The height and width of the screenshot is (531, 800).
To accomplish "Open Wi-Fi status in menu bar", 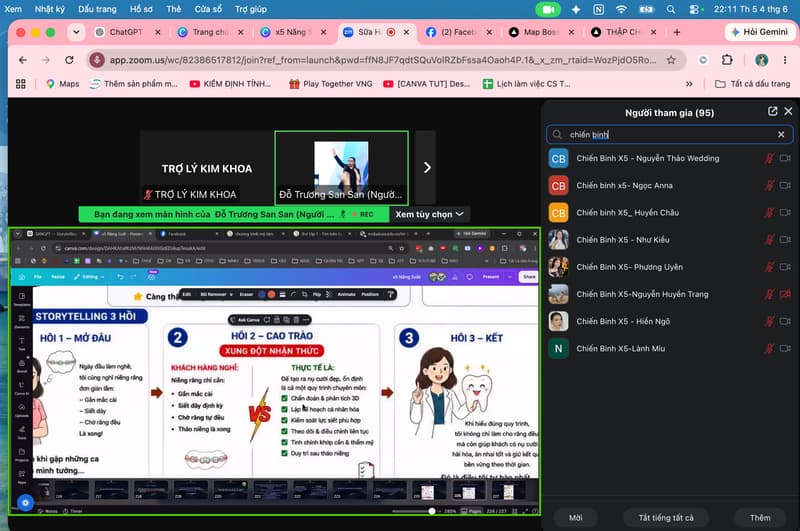I will pos(621,9).
